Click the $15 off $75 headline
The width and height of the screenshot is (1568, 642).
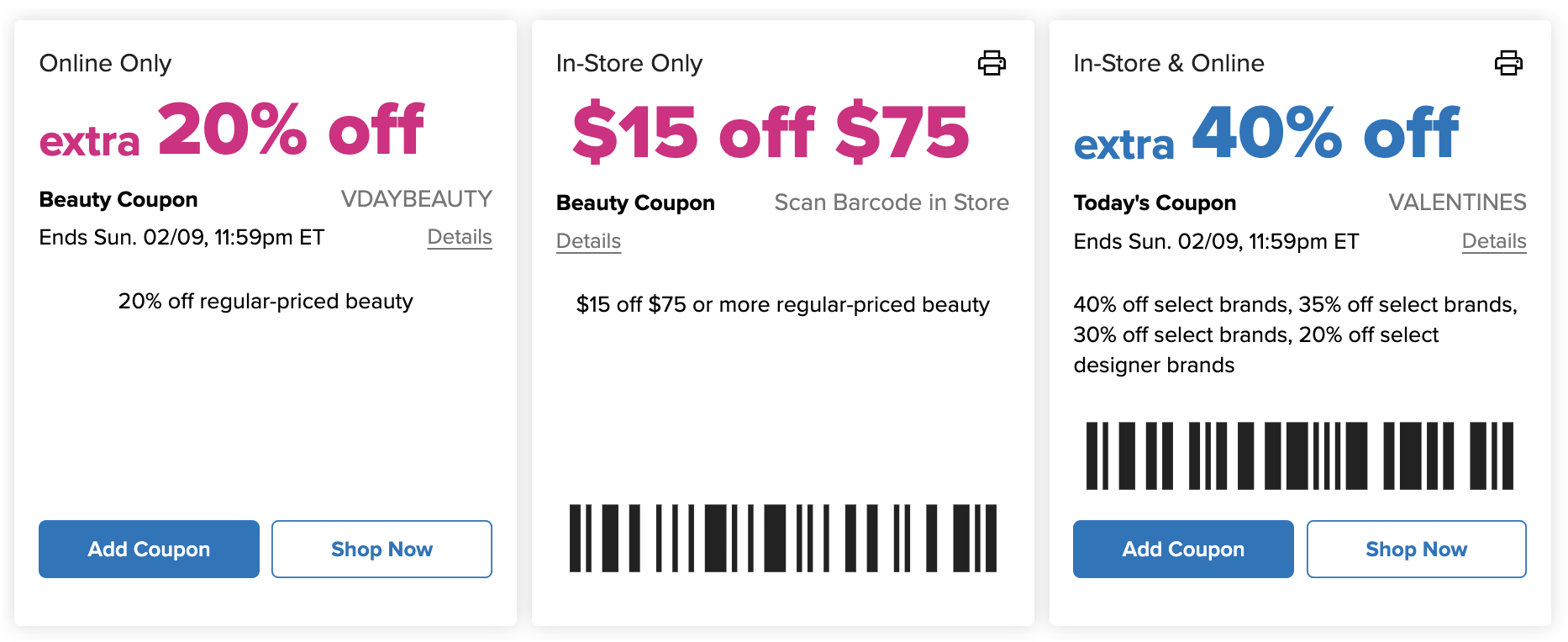[x=771, y=132]
